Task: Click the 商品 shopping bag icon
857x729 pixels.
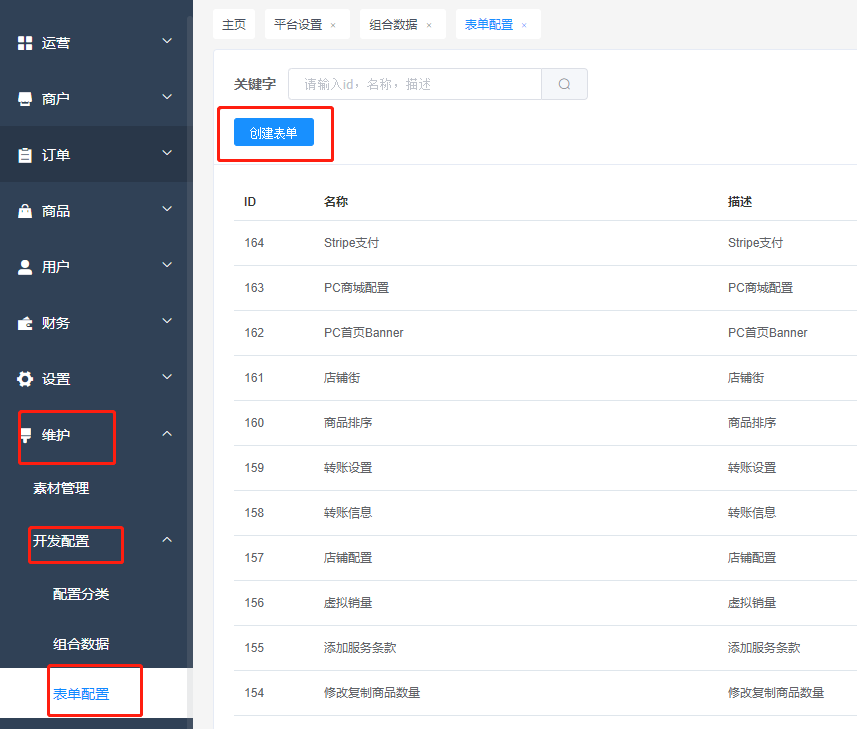Action: pos(25,211)
